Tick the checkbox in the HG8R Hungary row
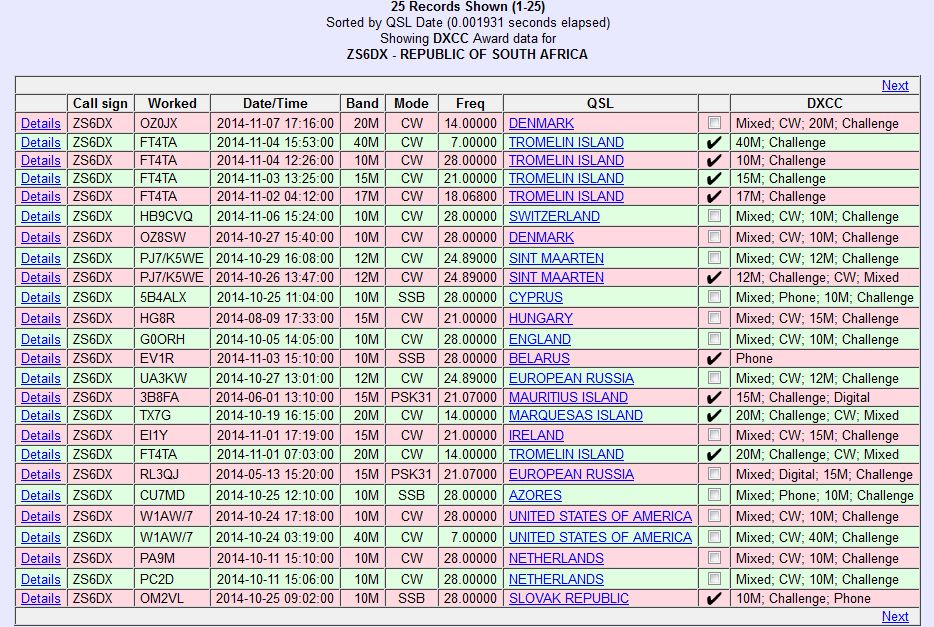The width and height of the screenshot is (934, 627). [x=714, y=317]
